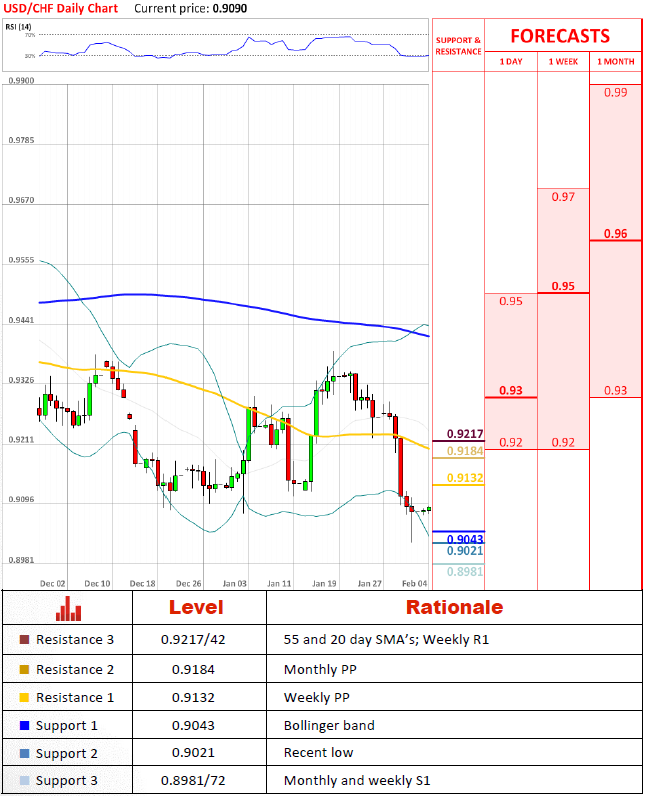Viewport: 646px width, 796px height.
Task: Click the Support 1 blue color swatch
Action: 23,726
